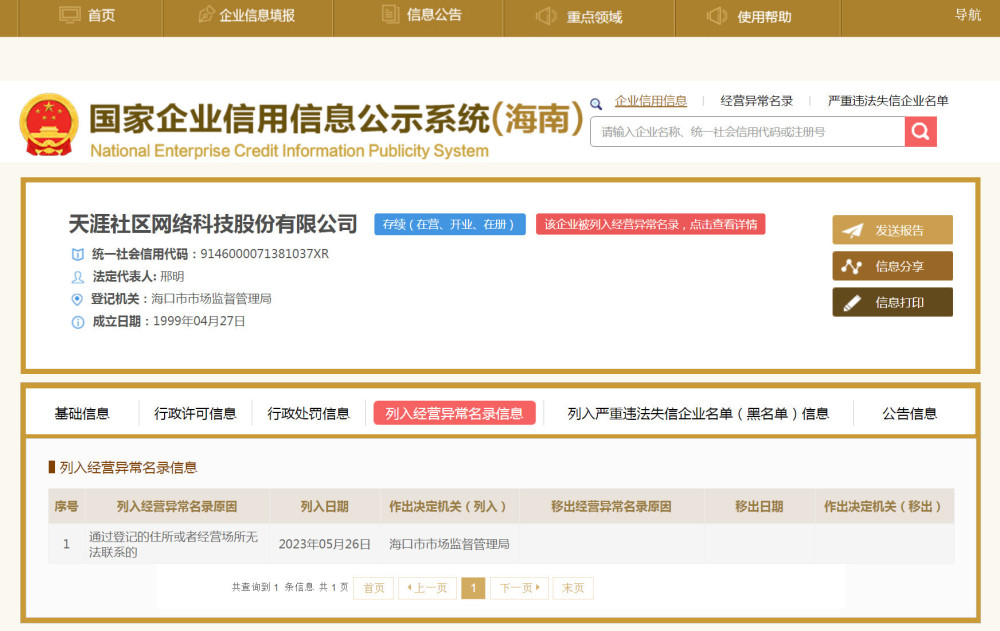Click the document icon beside 信息公告
The width and height of the screenshot is (1000, 631).
pyautogui.click(x=390, y=13)
